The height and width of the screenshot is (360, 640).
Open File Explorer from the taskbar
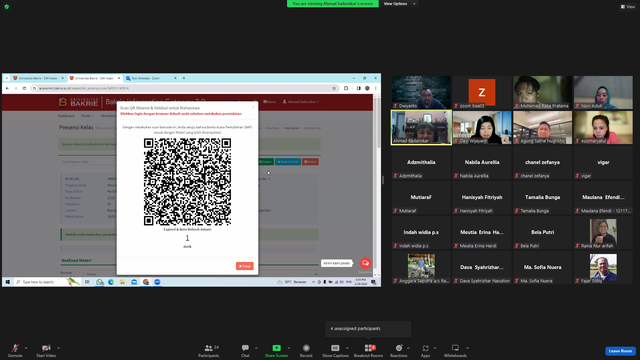122,282
